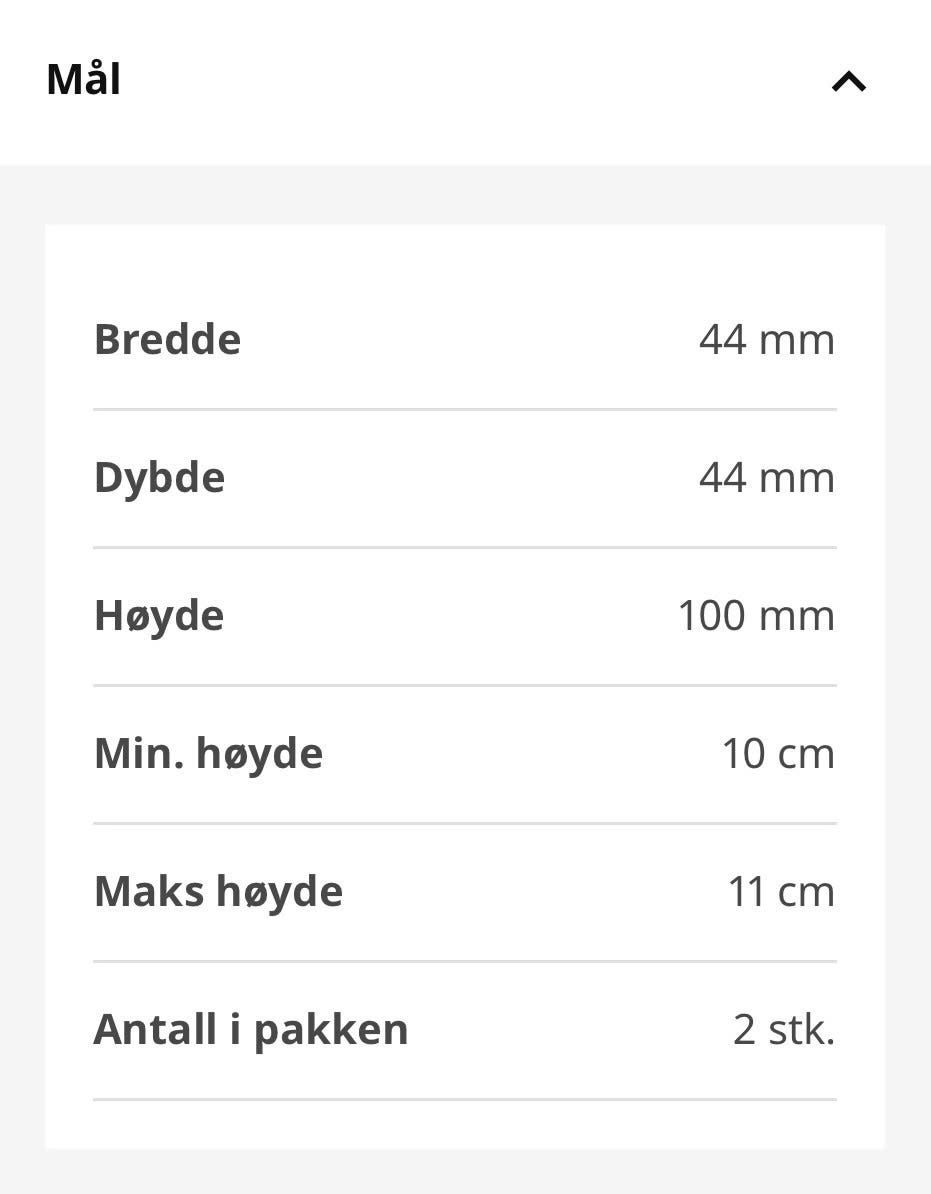931x1194 pixels.
Task: Select the Min. høyde label
Action: [x=209, y=755]
